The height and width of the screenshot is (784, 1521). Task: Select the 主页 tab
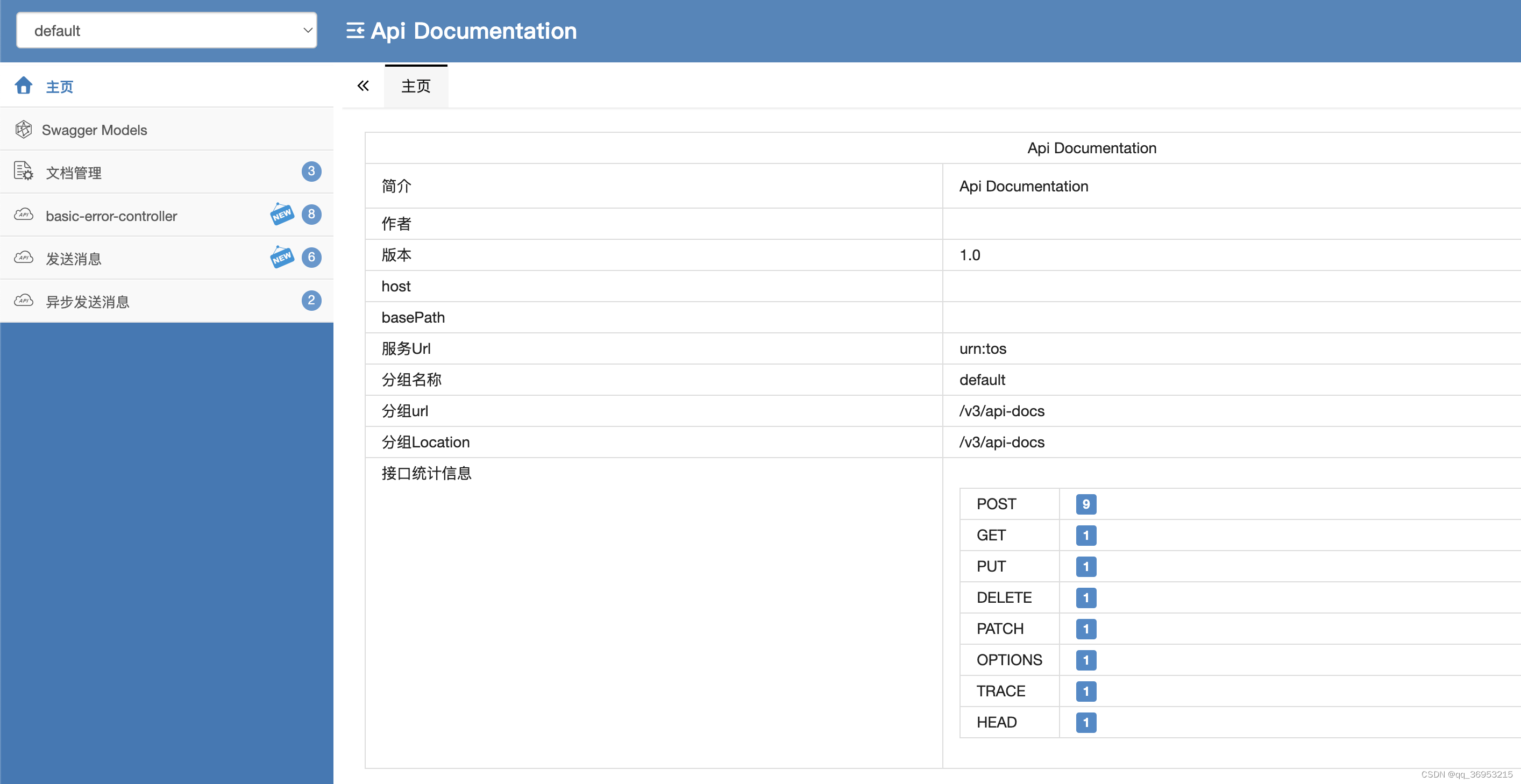(x=416, y=86)
